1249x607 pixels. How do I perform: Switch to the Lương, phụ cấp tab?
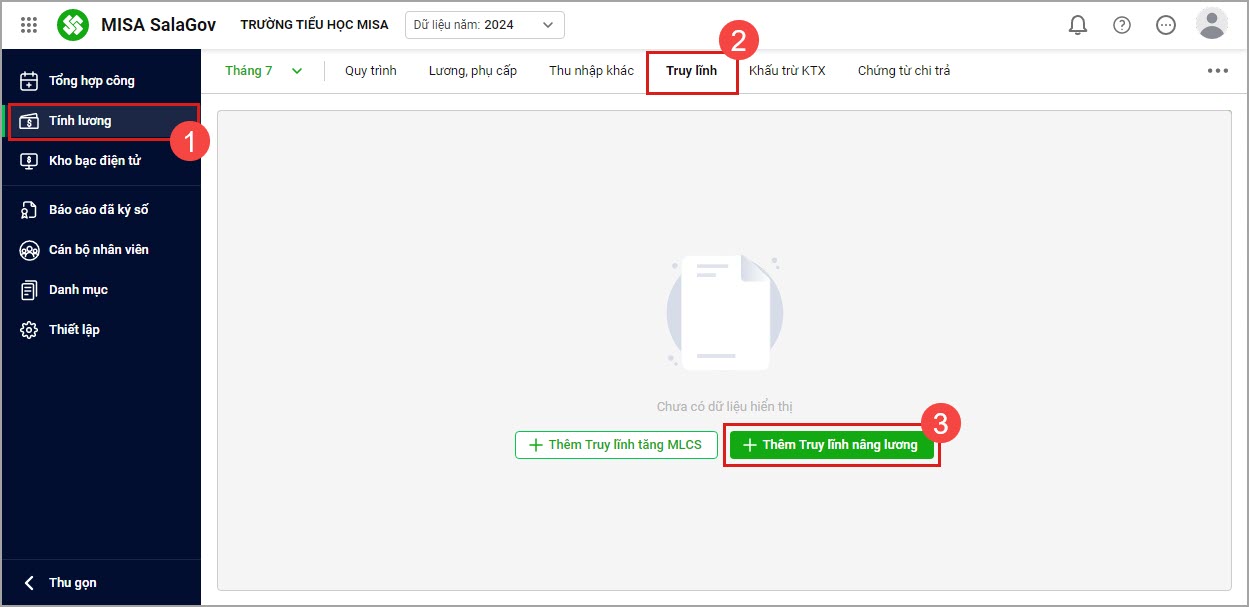(472, 71)
